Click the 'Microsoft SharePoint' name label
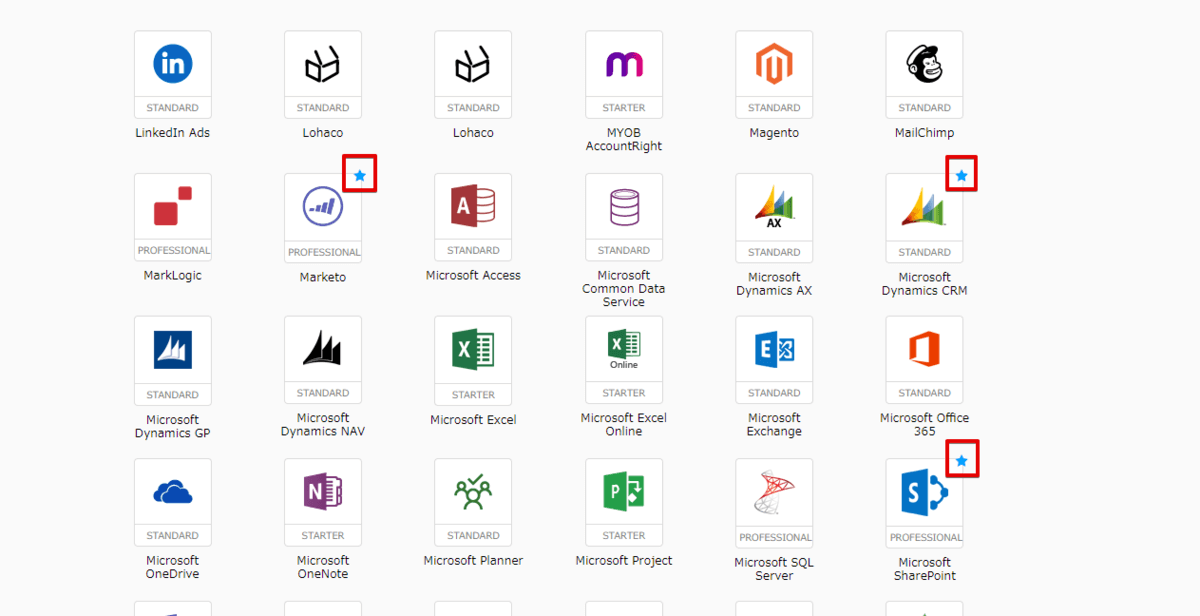Image resolution: width=1200 pixels, height=616 pixels. click(x=924, y=569)
